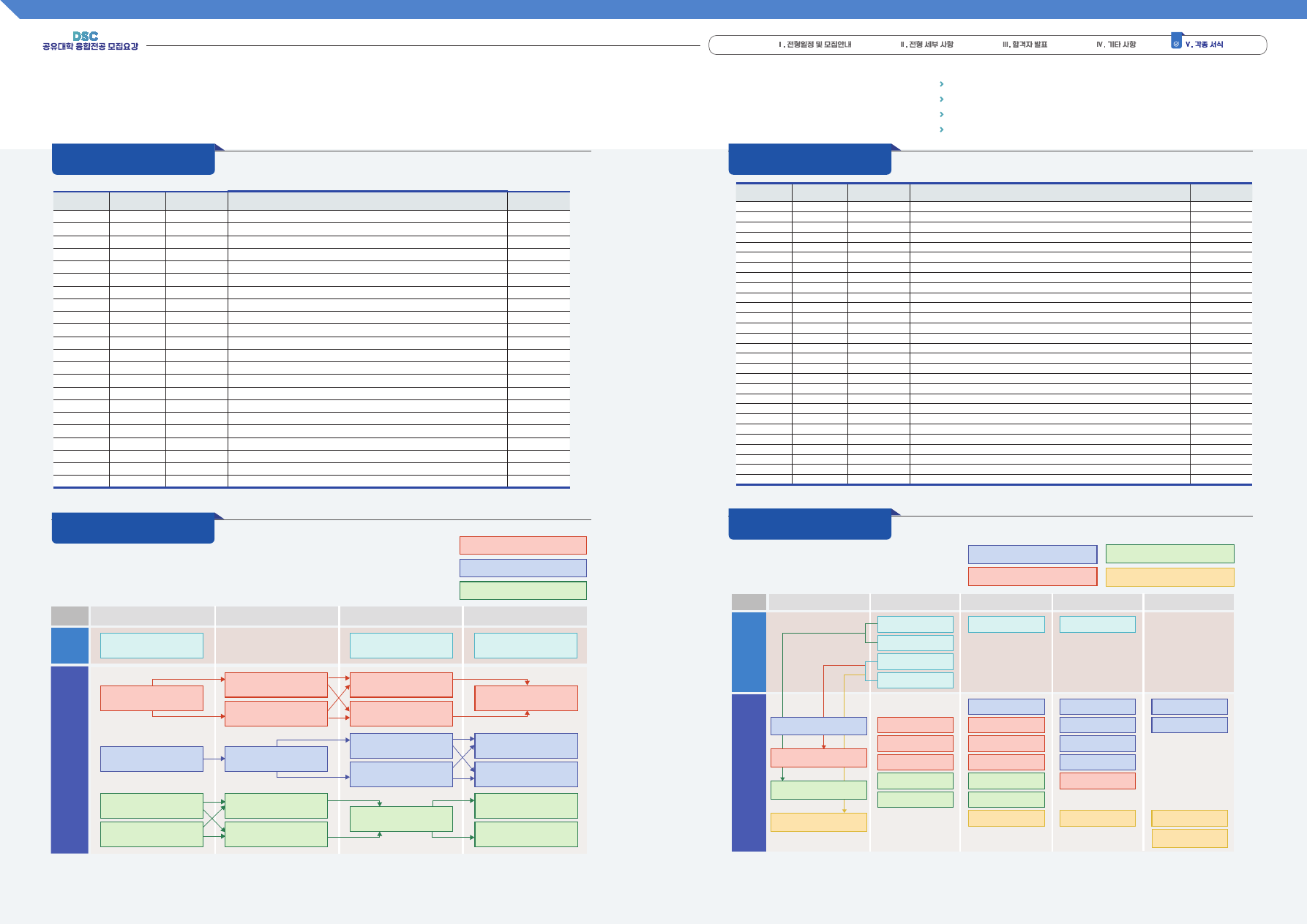Image resolution: width=1307 pixels, height=924 pixels.
Task: Select the V. 각종 서식 tab label
Action: point(1205,45)
